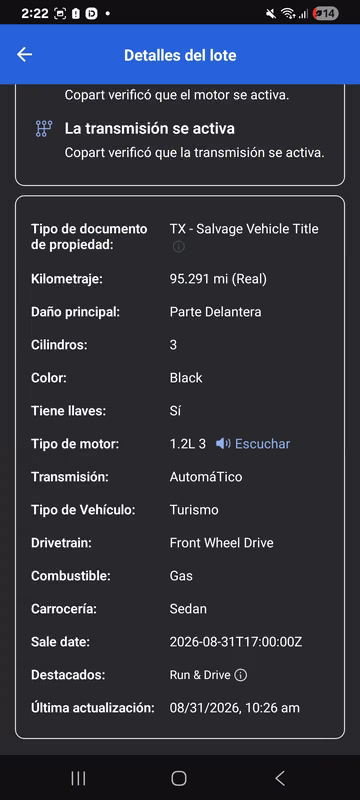Tap the info icon under Salvage Vehicle Title

(x=178, y=247)
